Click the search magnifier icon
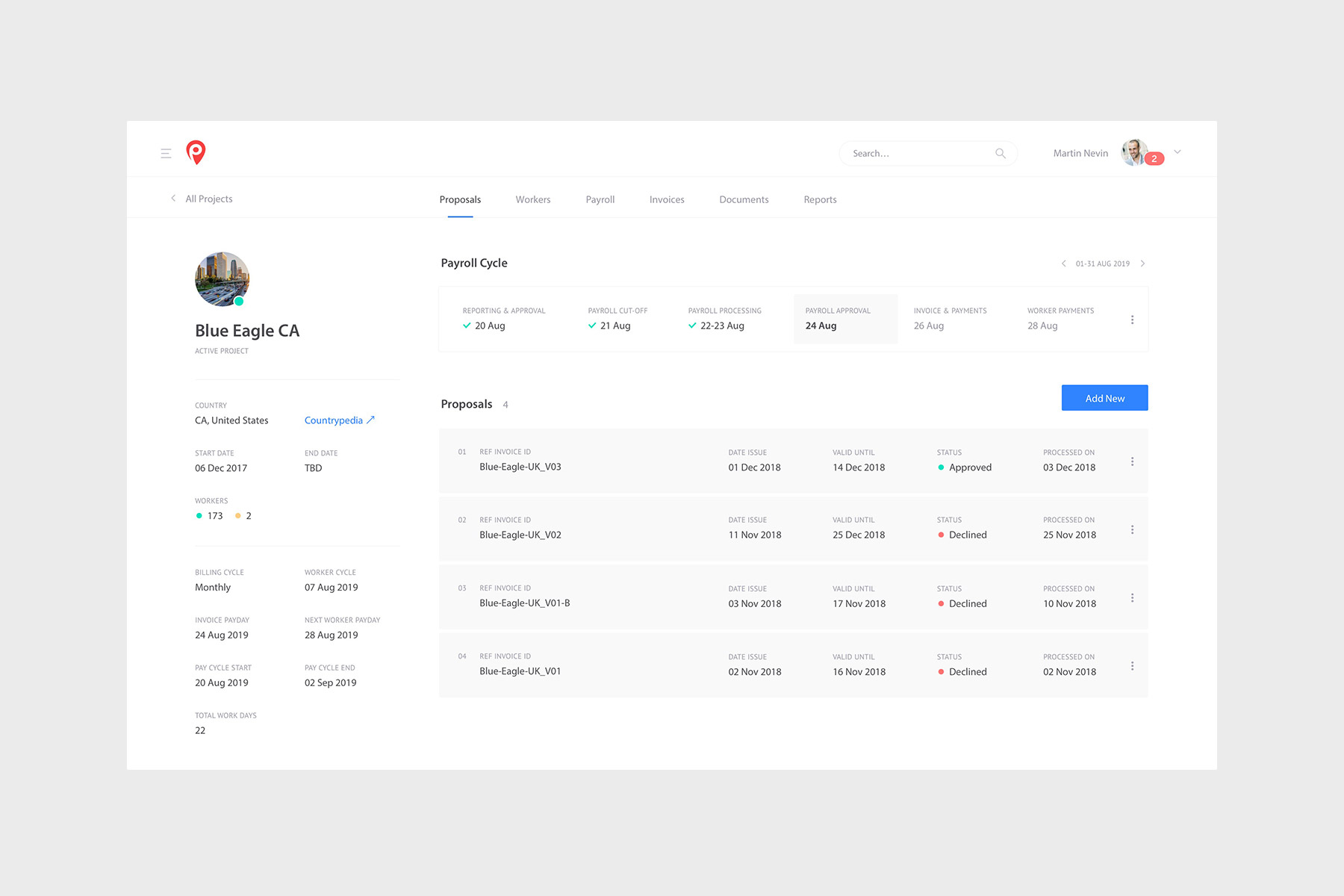This screenshot has height=896, width=1344. point(1001,153)
